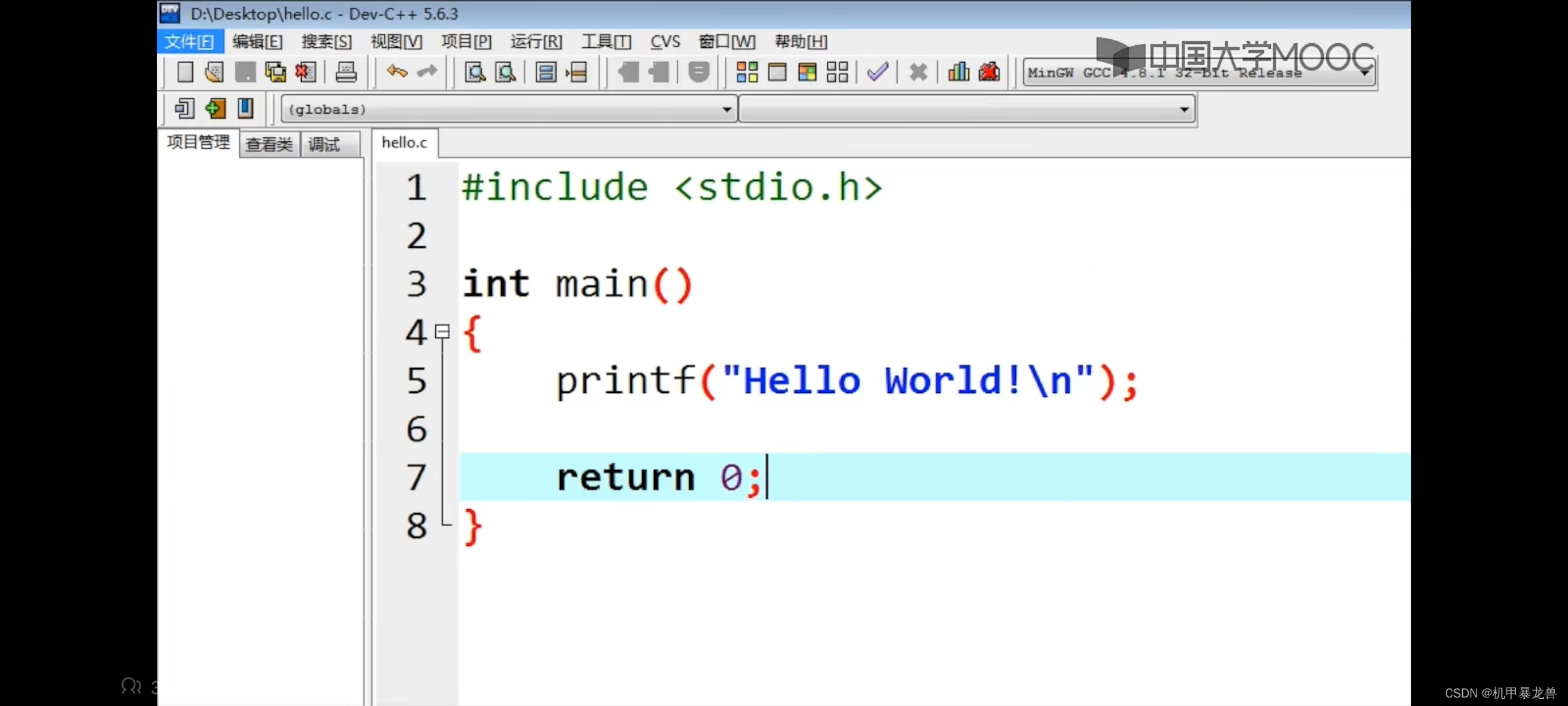Click the printf "Hello World!\n" statement
The image size is (1568, 706).
847,380
